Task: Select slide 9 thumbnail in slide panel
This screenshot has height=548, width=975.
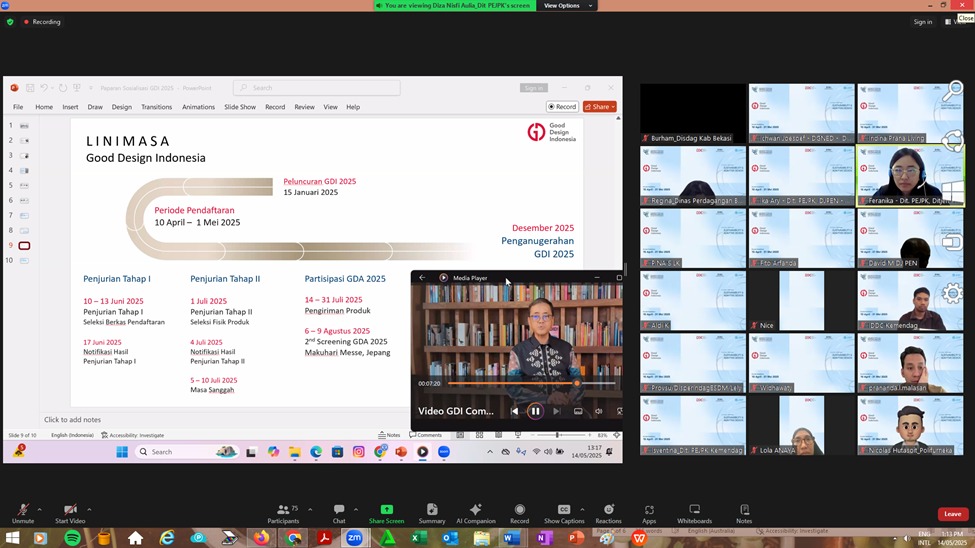Action: (24, 246)
